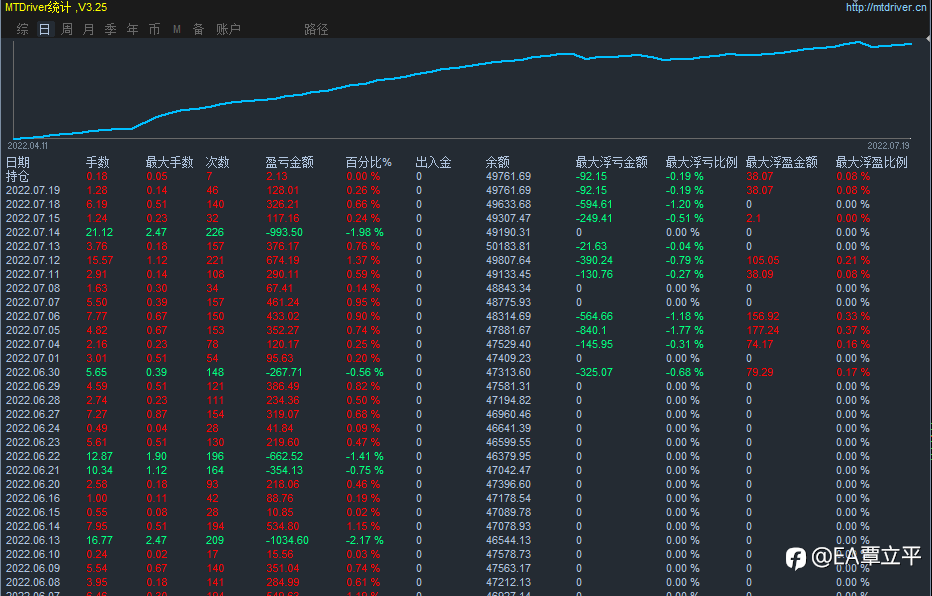Click the 2022.07.19 chart end date

coord(888,146)
